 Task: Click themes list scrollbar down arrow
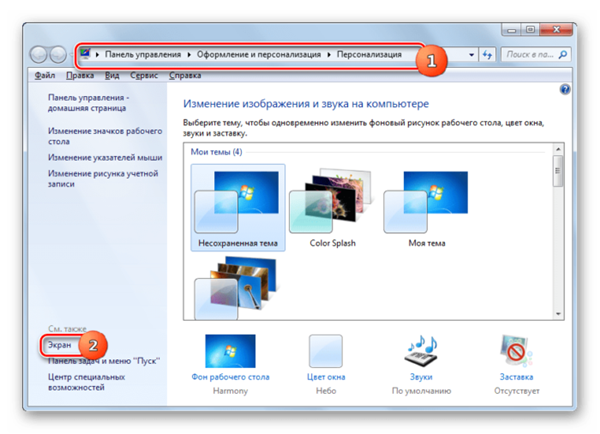(558, 314)
